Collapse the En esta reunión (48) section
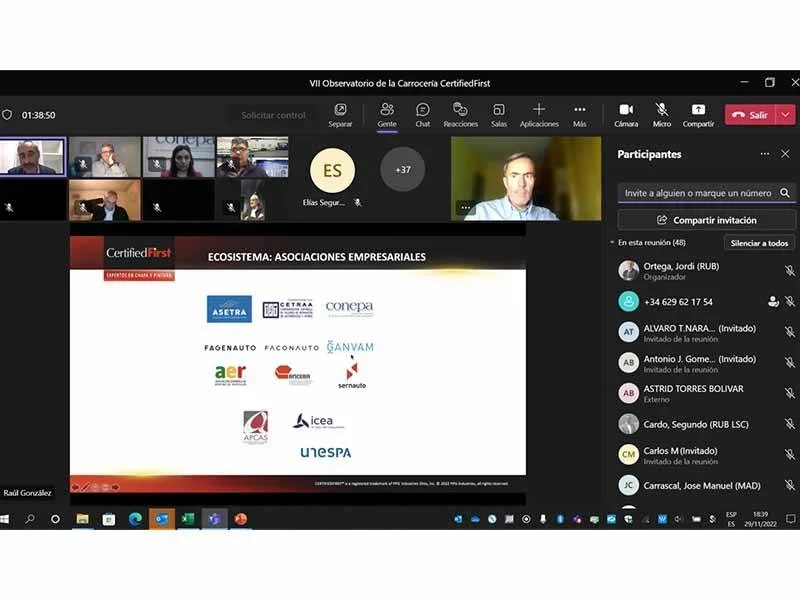 click(x=612, y=242)
